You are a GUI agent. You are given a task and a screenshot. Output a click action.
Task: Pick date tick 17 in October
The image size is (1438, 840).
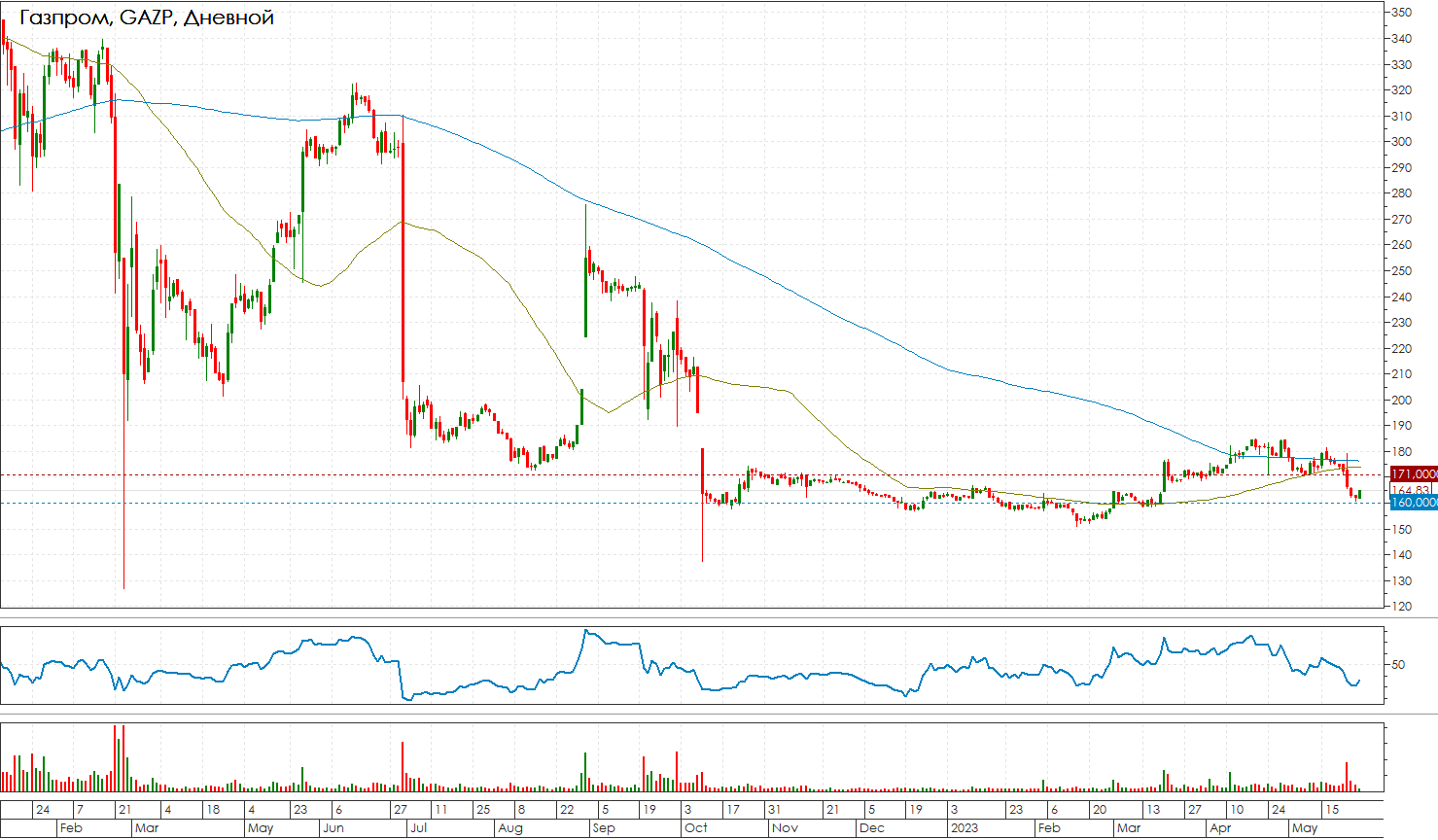(733, 810)
